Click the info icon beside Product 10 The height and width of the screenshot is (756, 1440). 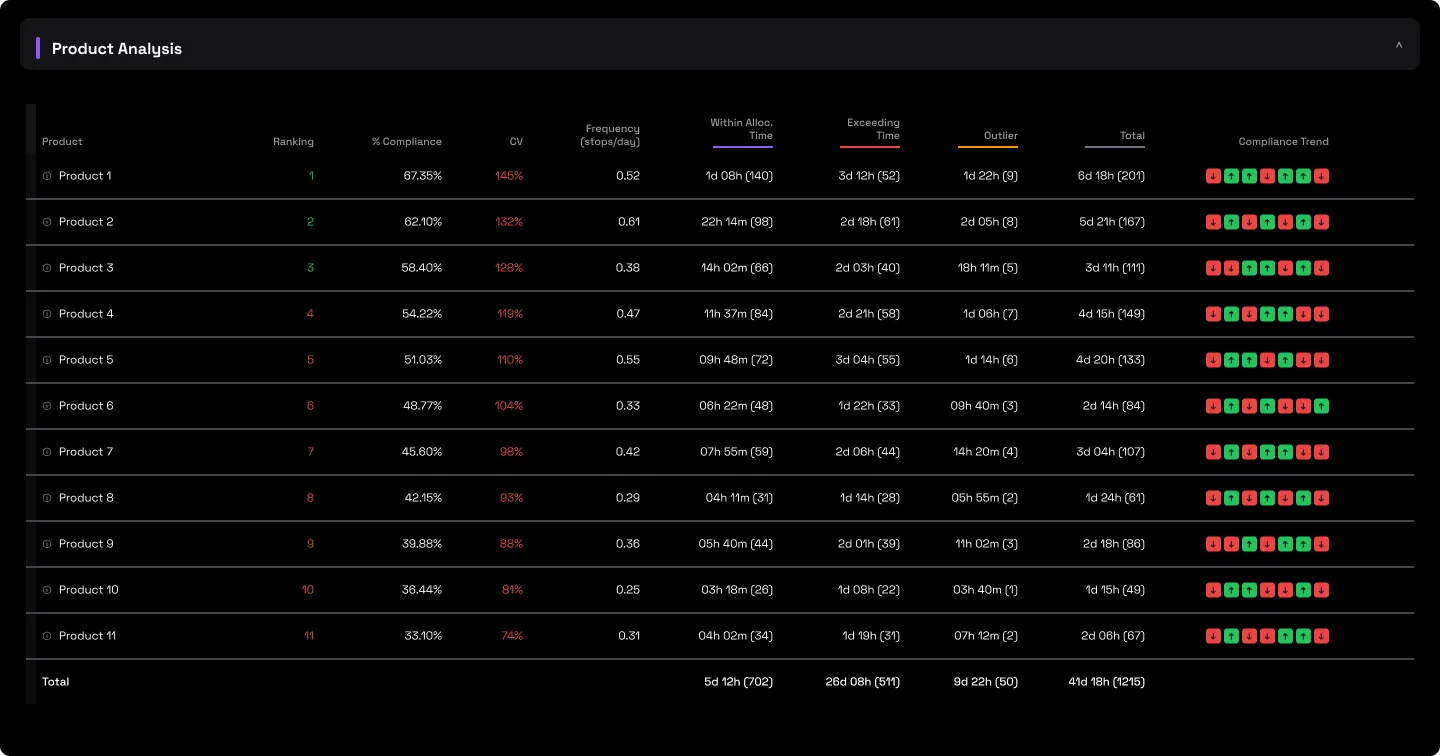coord(47,590)
